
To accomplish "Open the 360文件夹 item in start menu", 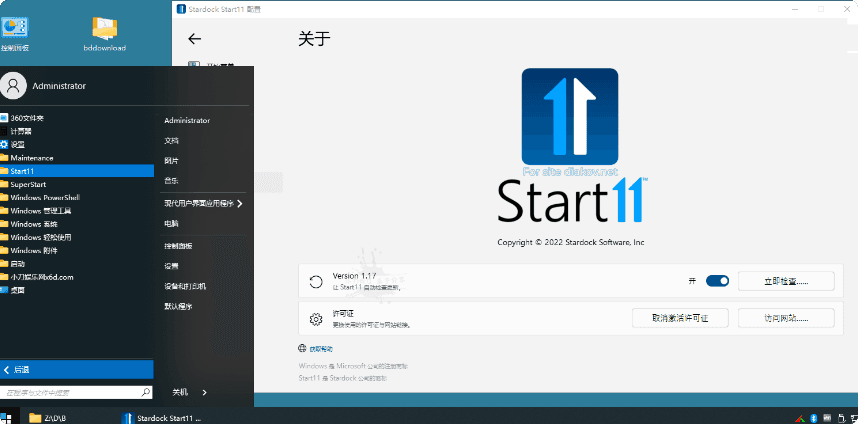I will (77, 118).
